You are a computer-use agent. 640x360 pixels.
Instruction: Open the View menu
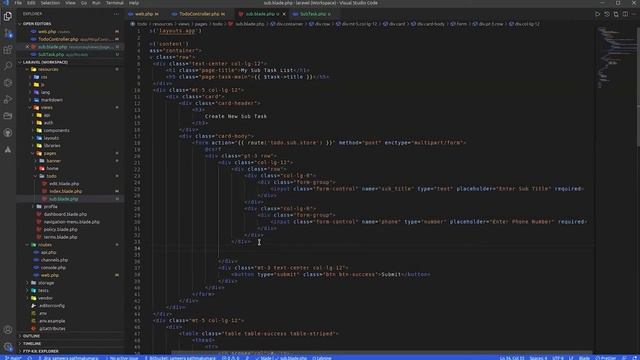click(70, 3)
